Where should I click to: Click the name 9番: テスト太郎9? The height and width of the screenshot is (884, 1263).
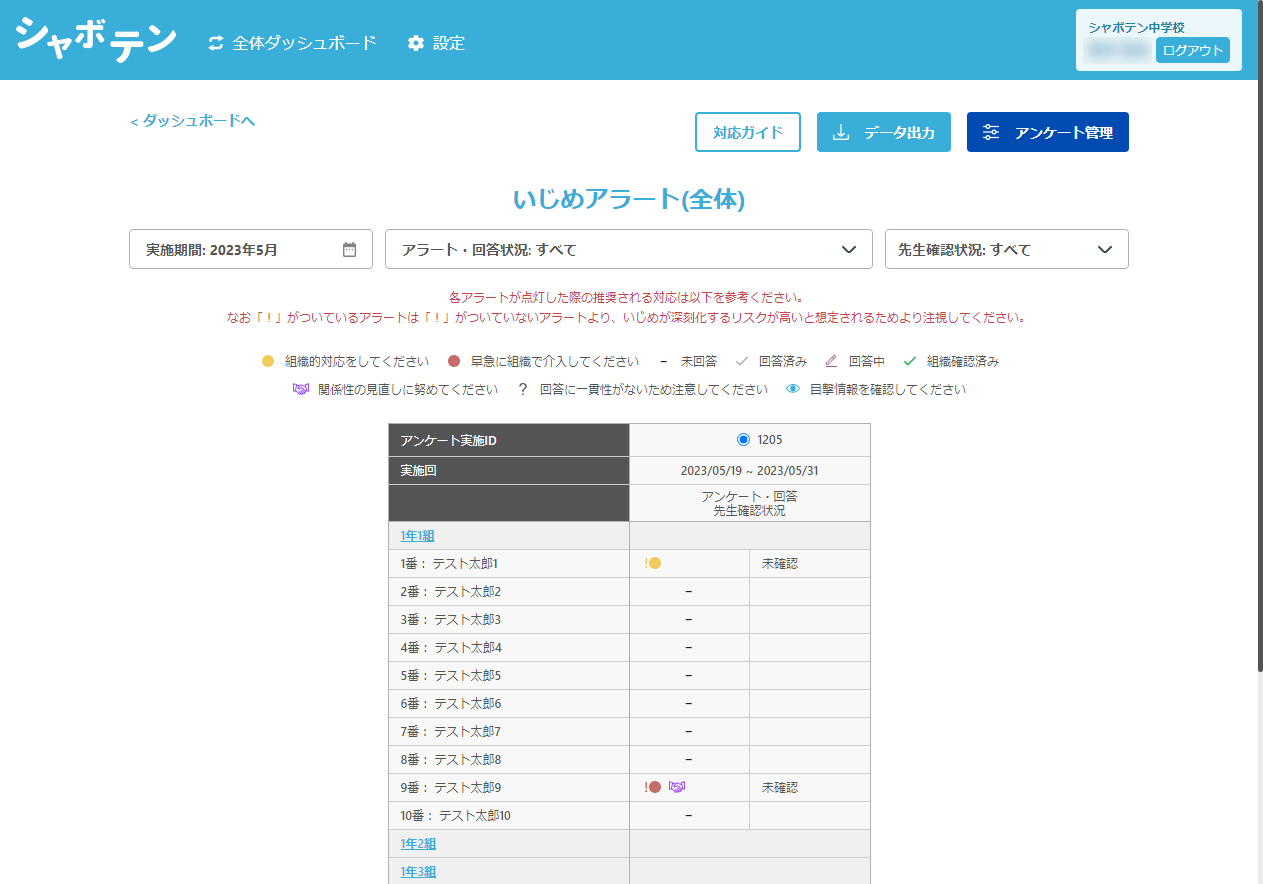(450, 788)
